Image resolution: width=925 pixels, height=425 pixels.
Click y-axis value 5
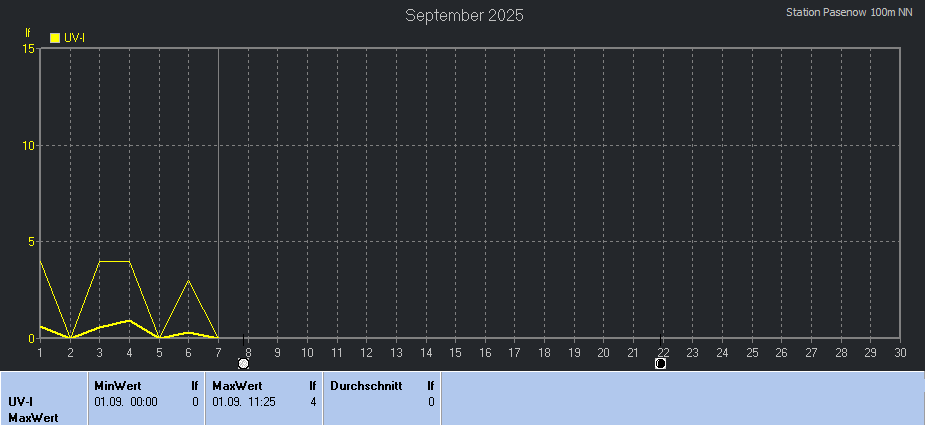[31, 241]
